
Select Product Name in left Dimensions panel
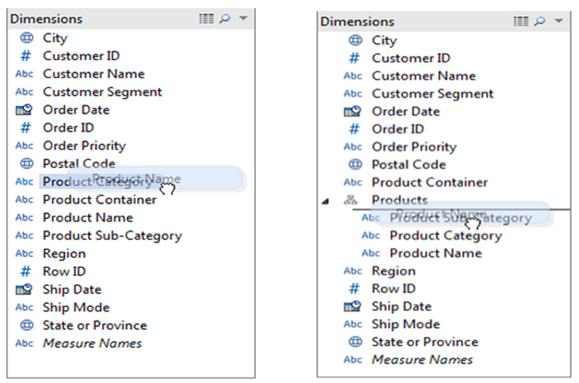(88, 218)
